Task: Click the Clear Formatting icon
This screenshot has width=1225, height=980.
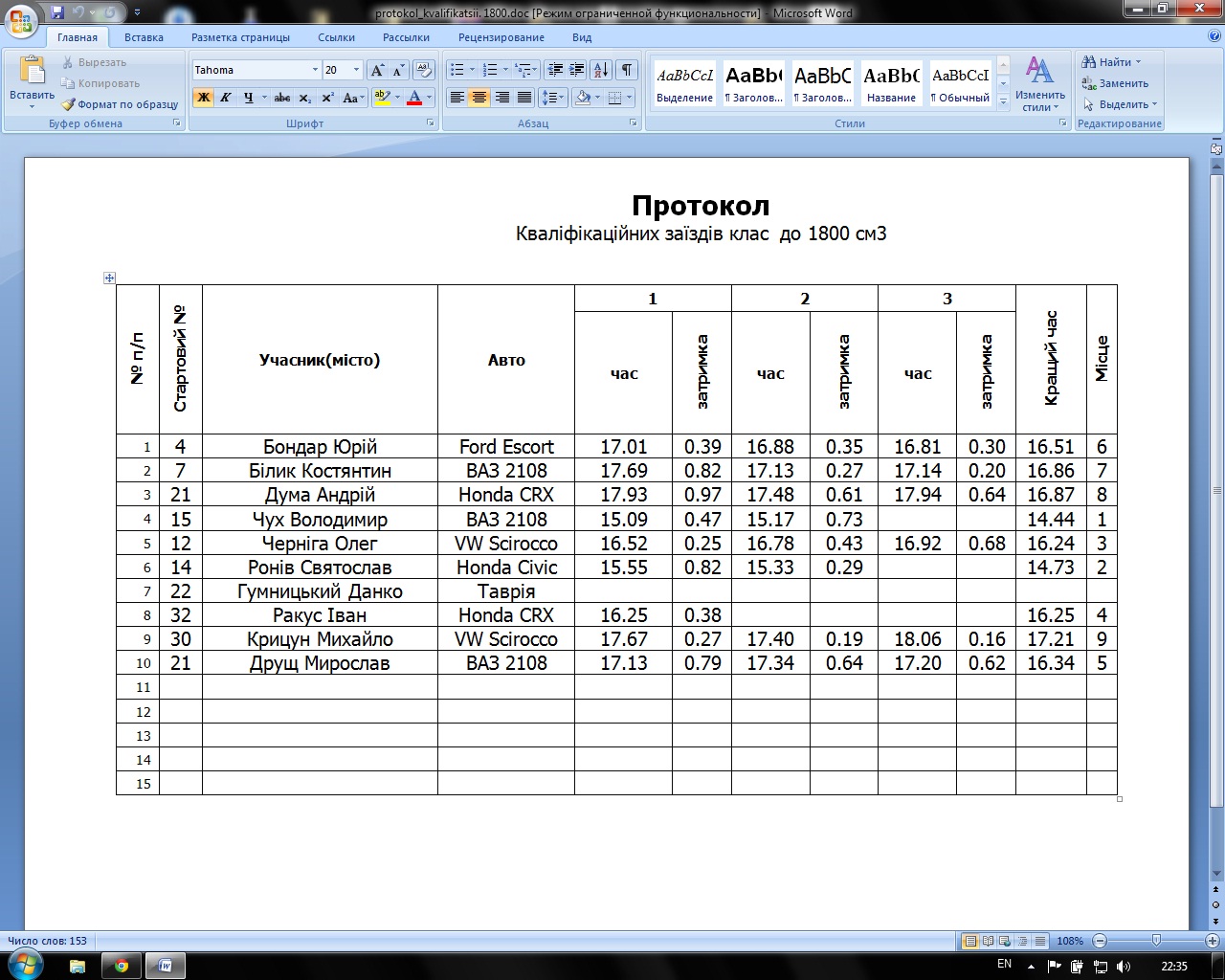Action: point(425,70)
